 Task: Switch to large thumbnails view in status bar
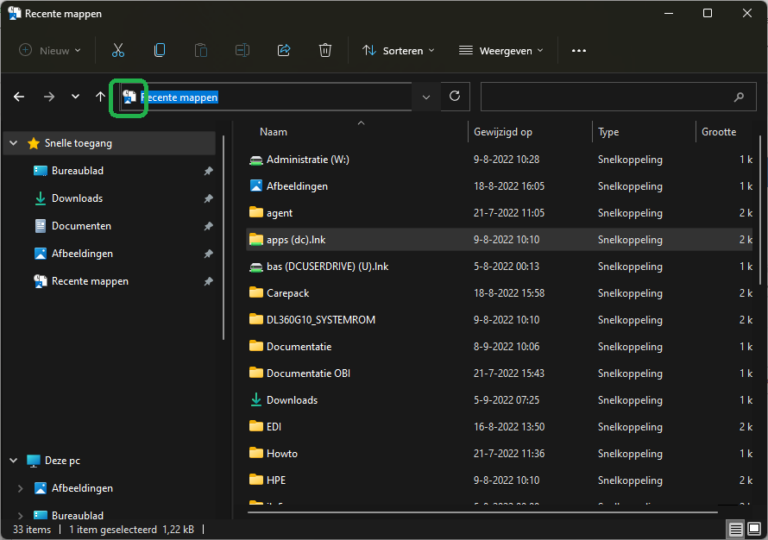tap(755, 528)
